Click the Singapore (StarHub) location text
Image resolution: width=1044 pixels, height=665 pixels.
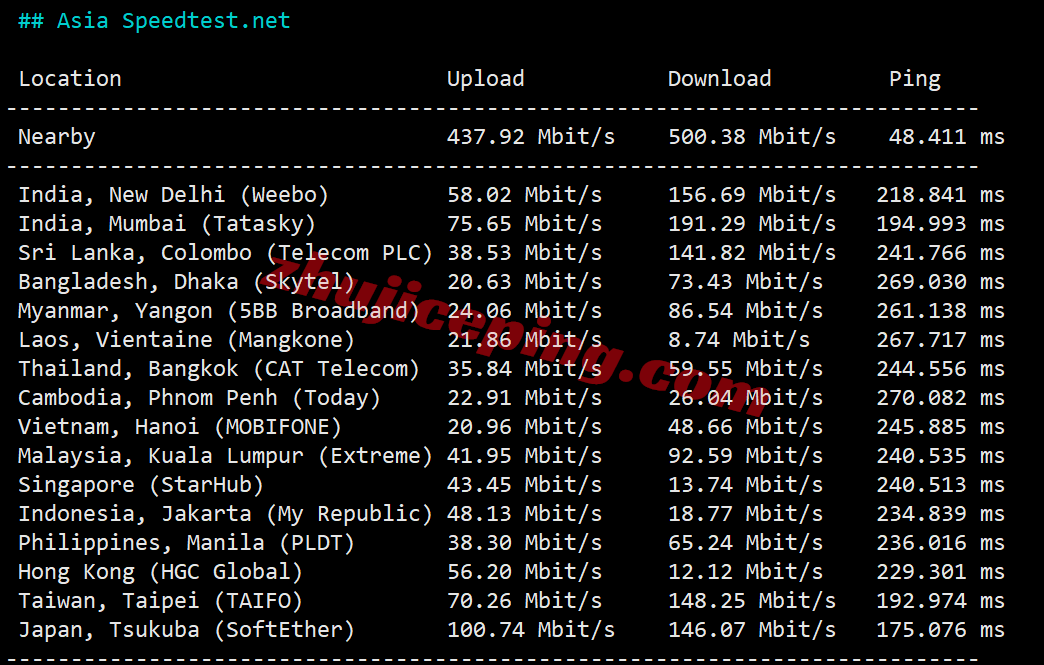[141, 485]
